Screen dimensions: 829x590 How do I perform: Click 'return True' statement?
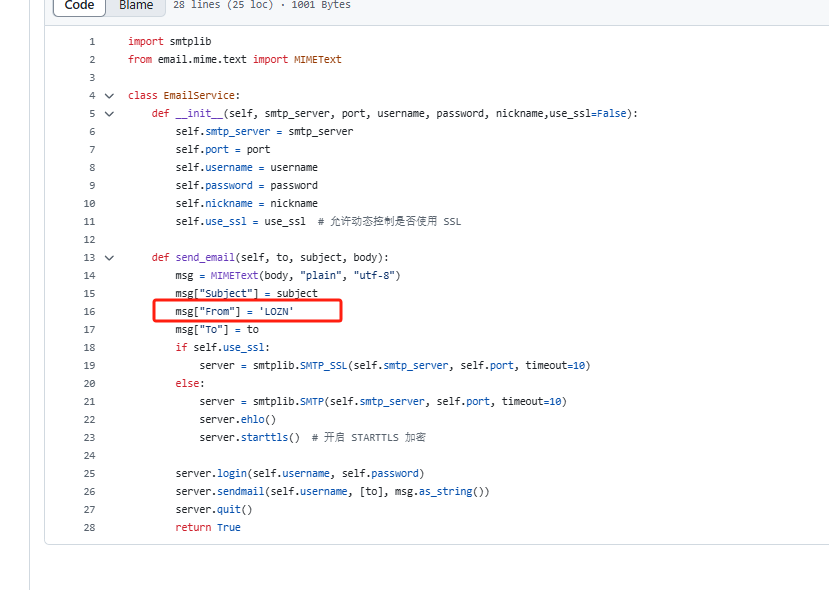pyautogui.click(x=208, y=527)
